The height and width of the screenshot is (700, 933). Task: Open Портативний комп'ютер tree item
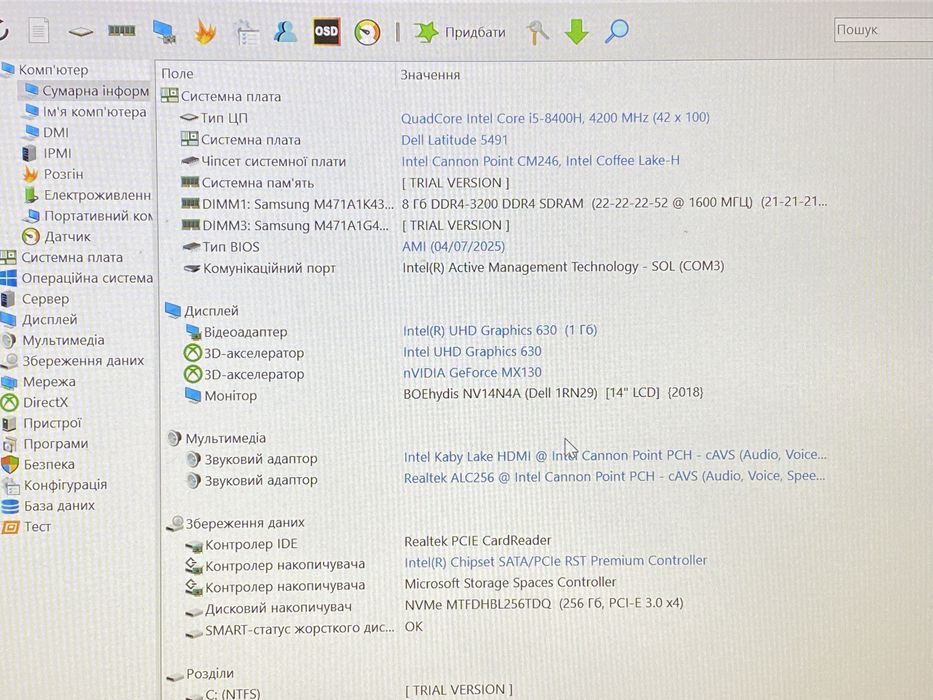[x=89, y=215]
